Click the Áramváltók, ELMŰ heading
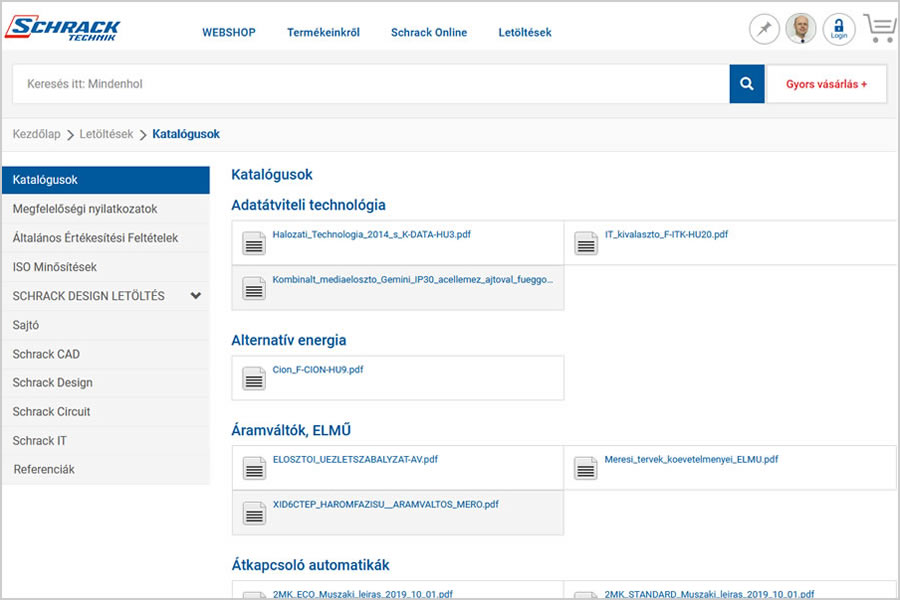Viewport: 900px width, 600px height. tap(291, 430)
